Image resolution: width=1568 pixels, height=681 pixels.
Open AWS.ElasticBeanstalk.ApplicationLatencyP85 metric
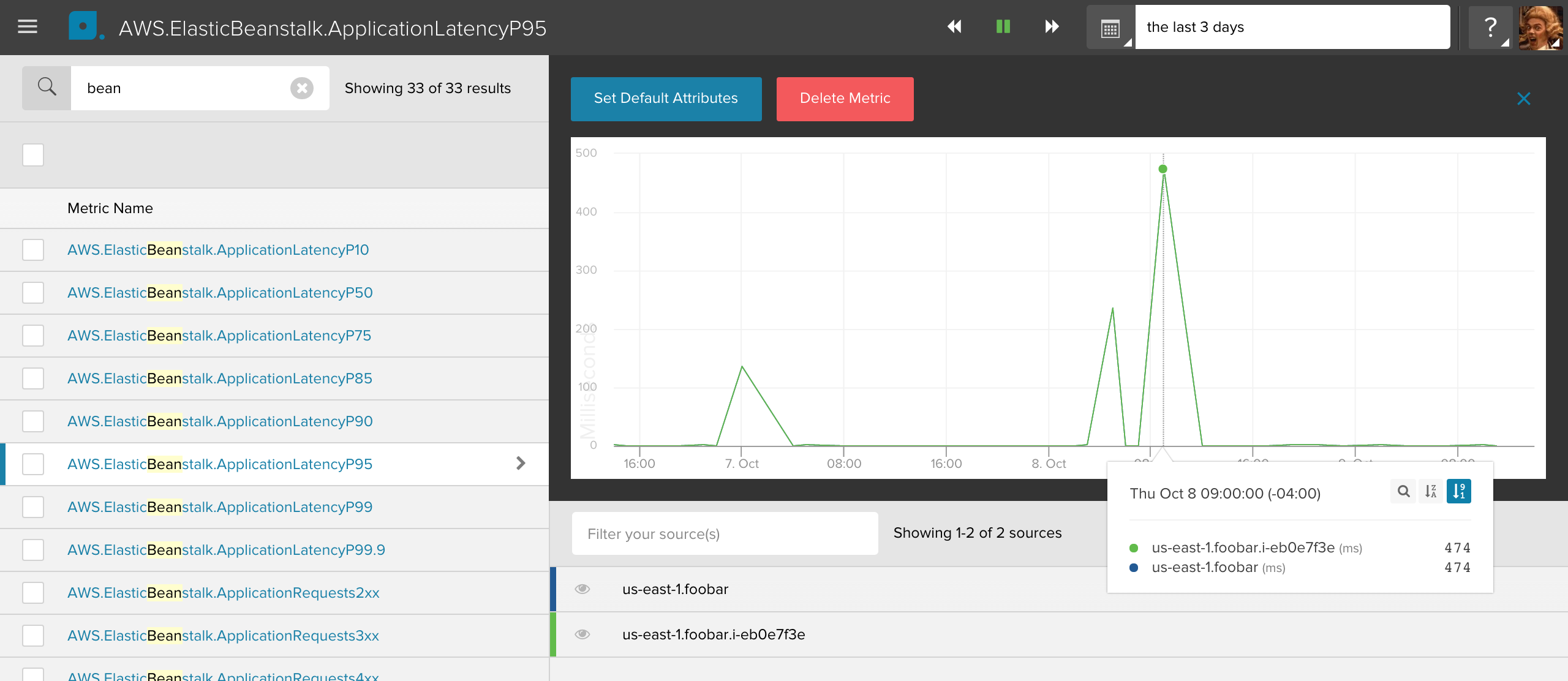click(220, 378)
